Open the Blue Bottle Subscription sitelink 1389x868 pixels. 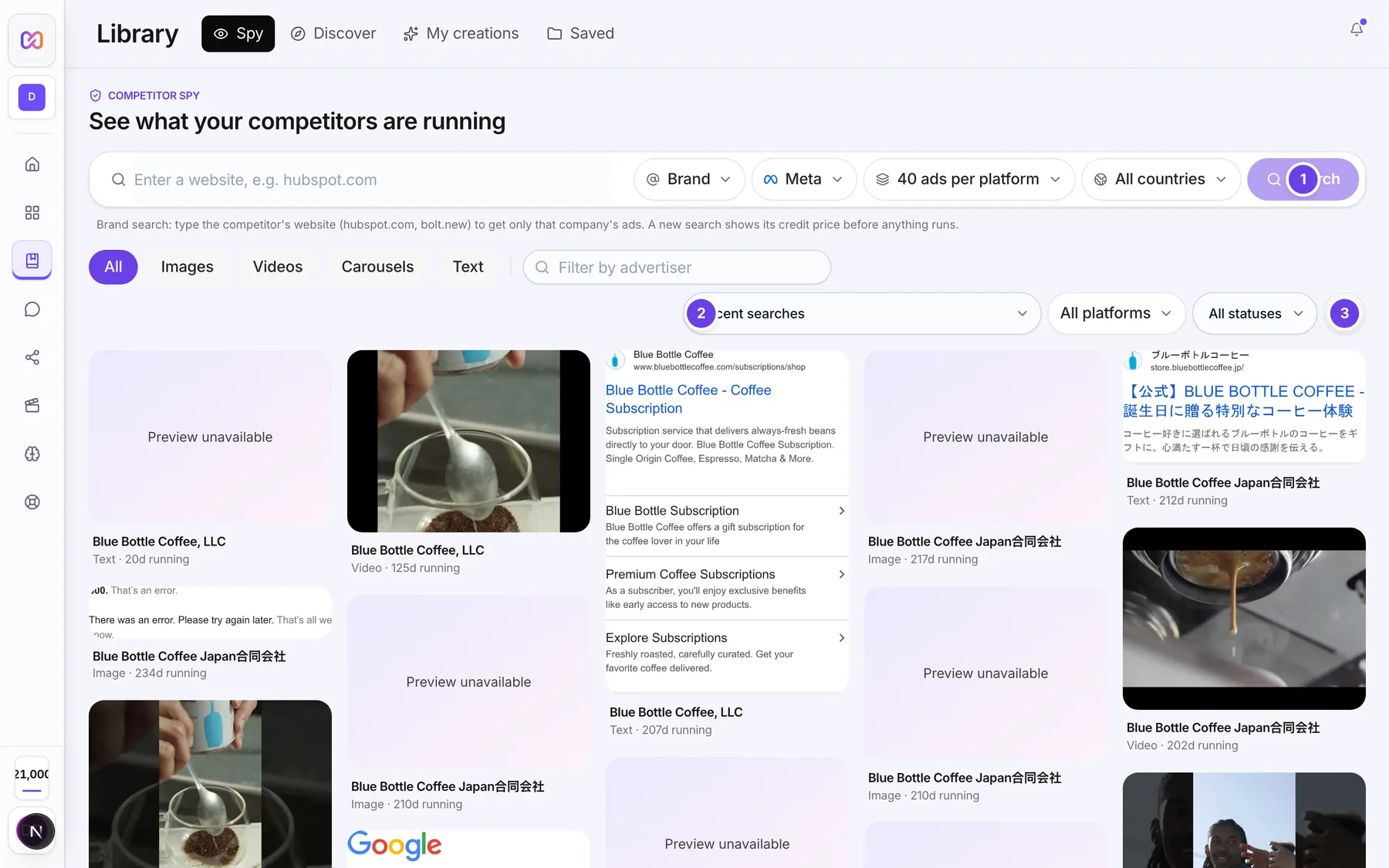[726, 525]
